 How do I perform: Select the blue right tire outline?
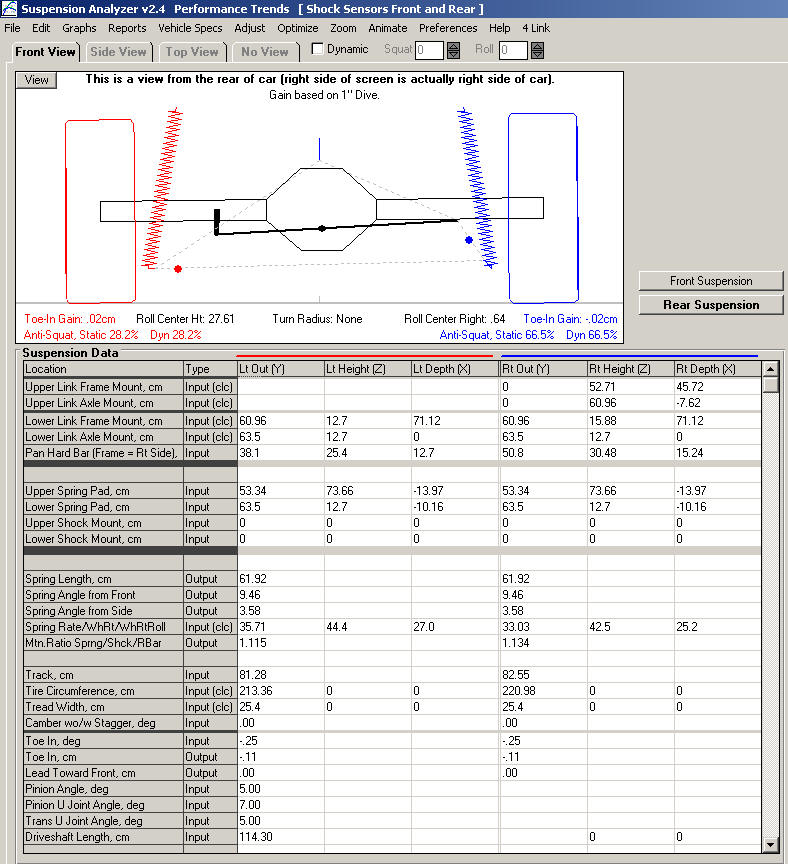point(543,208)
